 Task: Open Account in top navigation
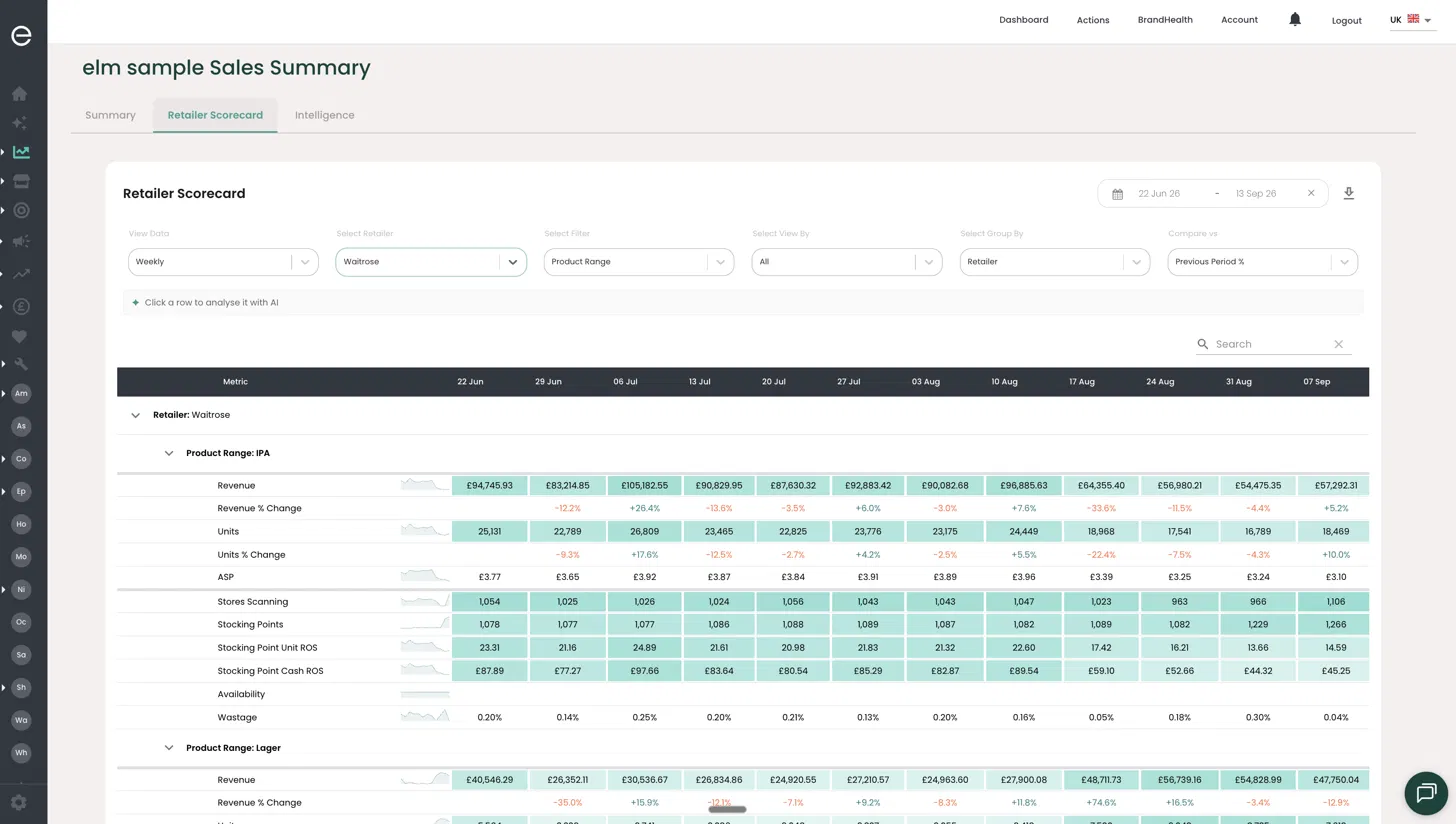click(1239, 20)
